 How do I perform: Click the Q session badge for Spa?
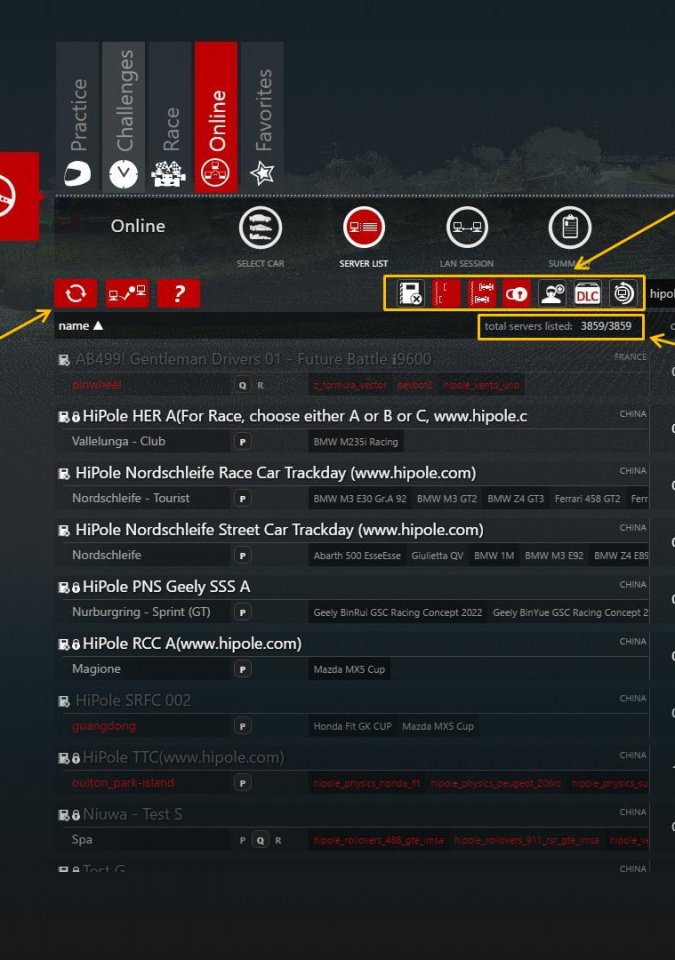click(x=260, y=841)
